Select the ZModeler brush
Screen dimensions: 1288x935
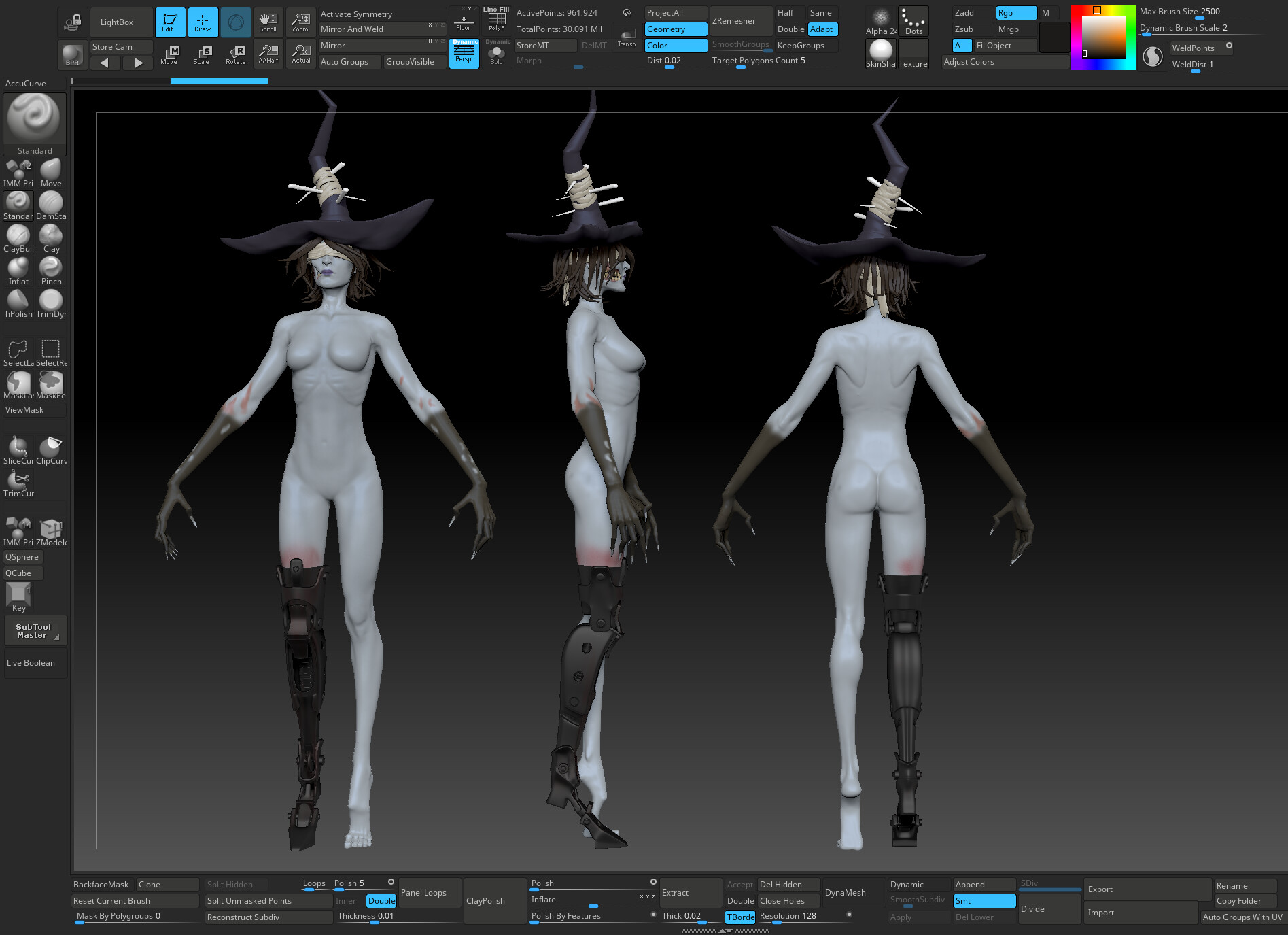[x=51, y=527]
